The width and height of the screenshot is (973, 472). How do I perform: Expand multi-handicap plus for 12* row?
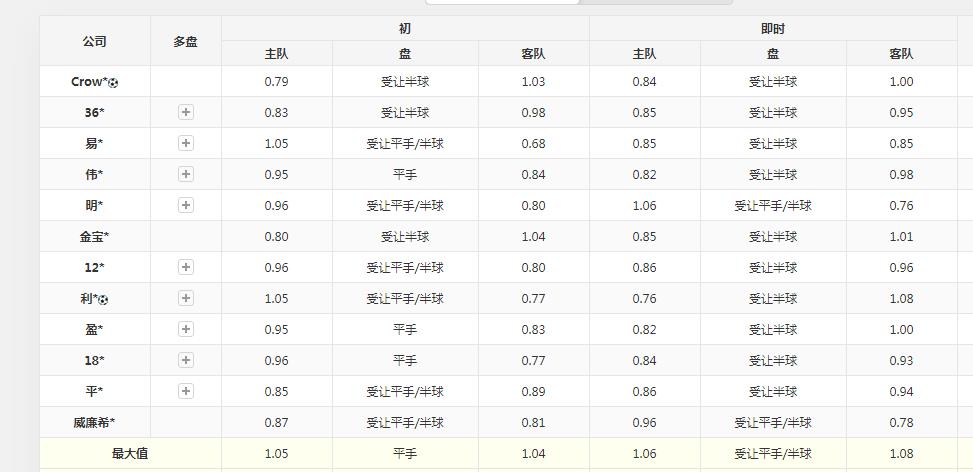coord(186,267)
